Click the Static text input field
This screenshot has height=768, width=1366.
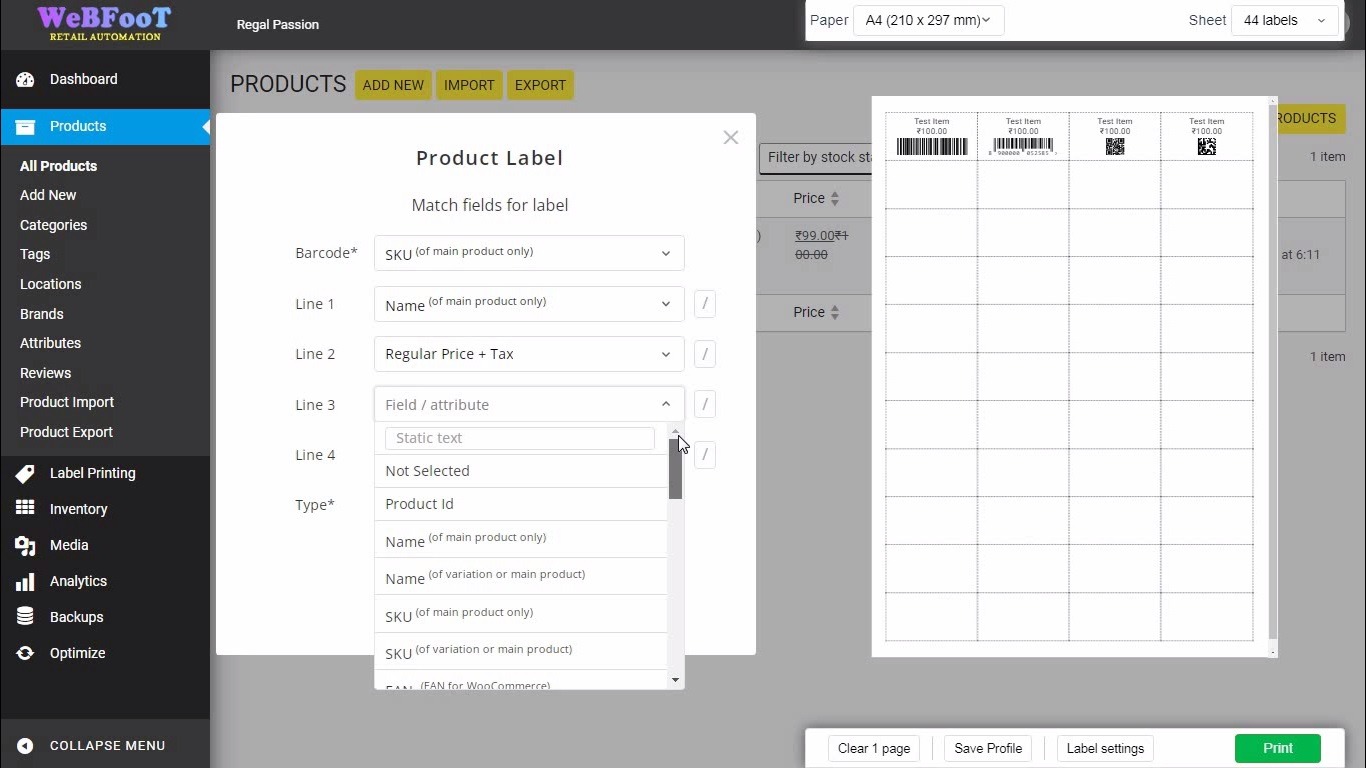[x=519, y=438]
